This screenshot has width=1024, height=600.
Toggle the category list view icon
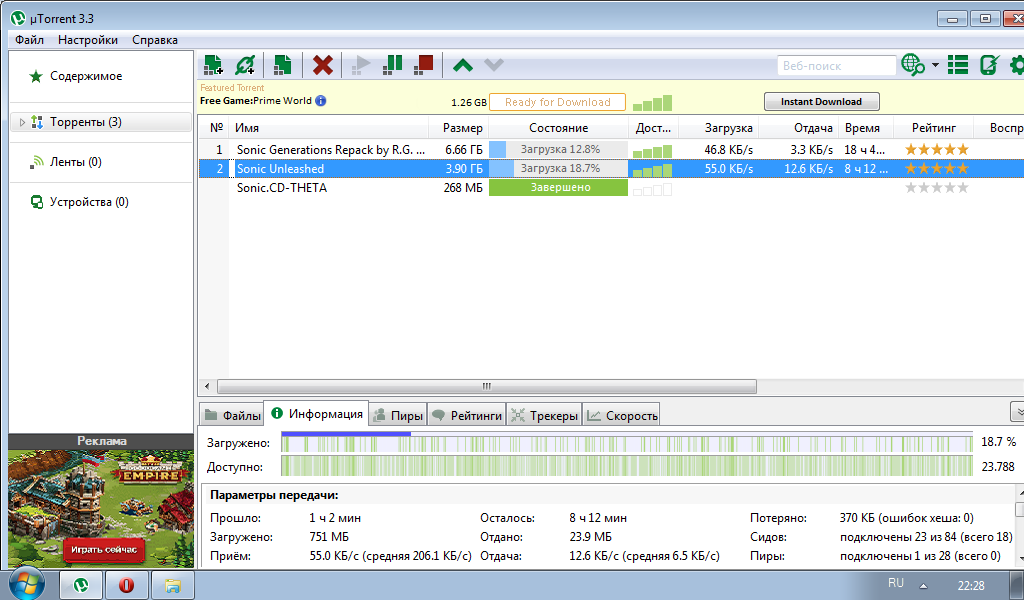(958, 65)
